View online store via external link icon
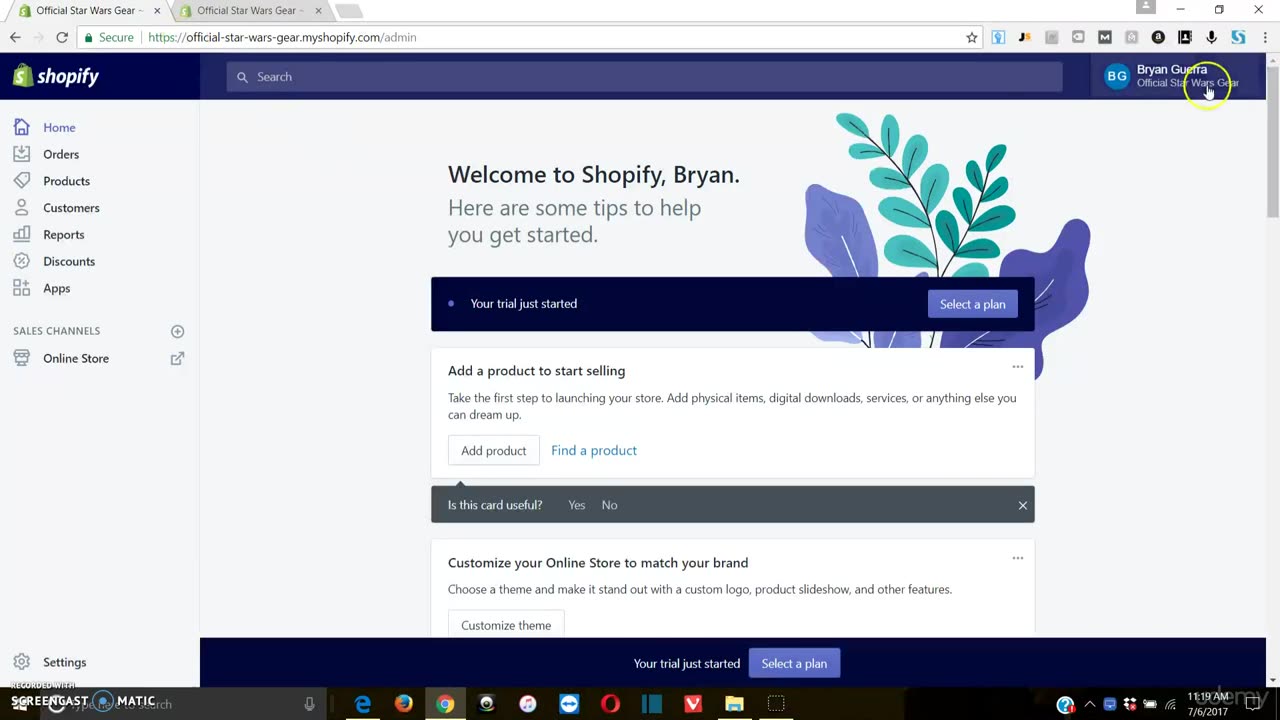The image size is (1280, 720). pos(177,358)
